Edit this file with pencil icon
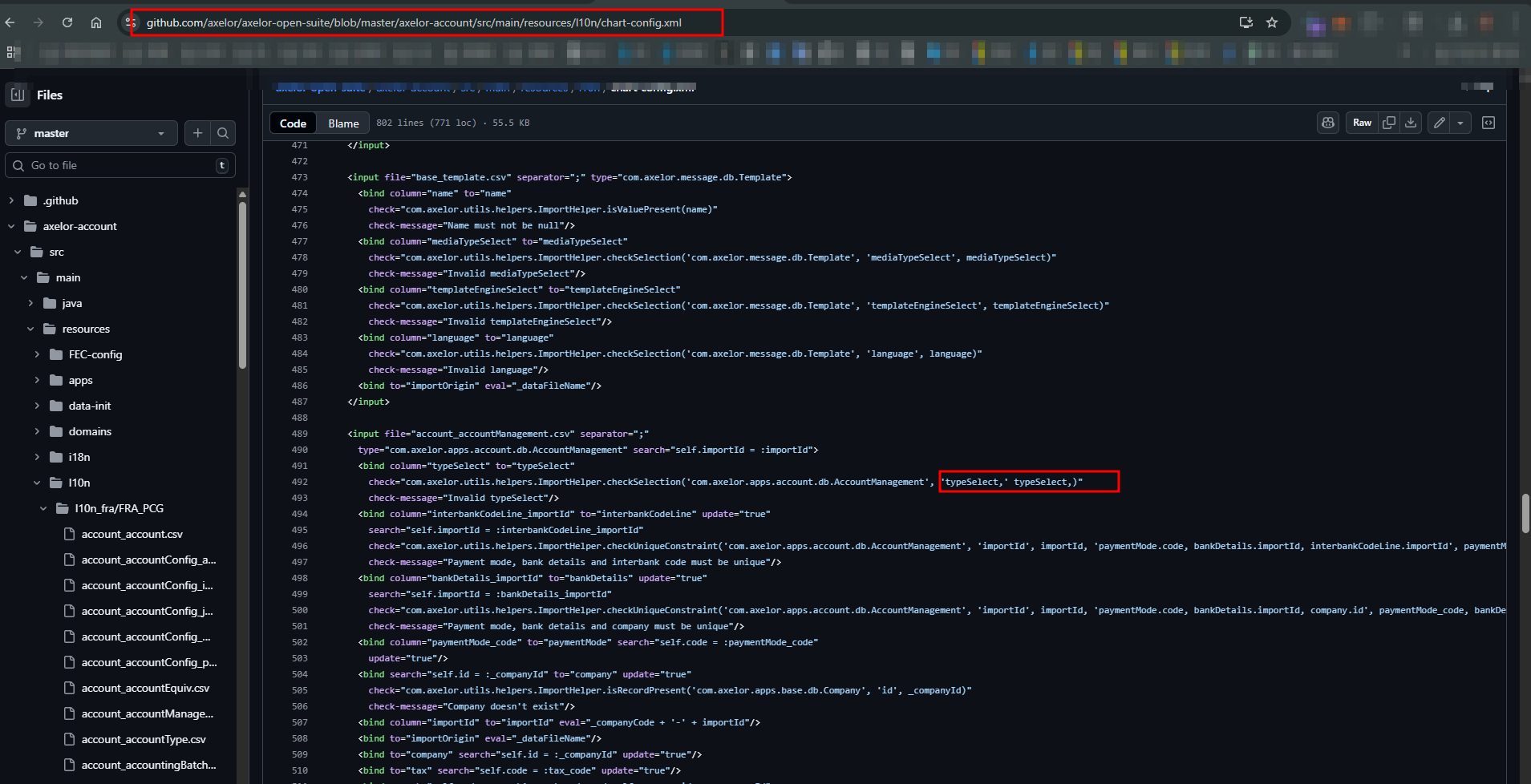Image resolution: width=1531 pixels, height=784 pixels. (x=1440, y=123)
